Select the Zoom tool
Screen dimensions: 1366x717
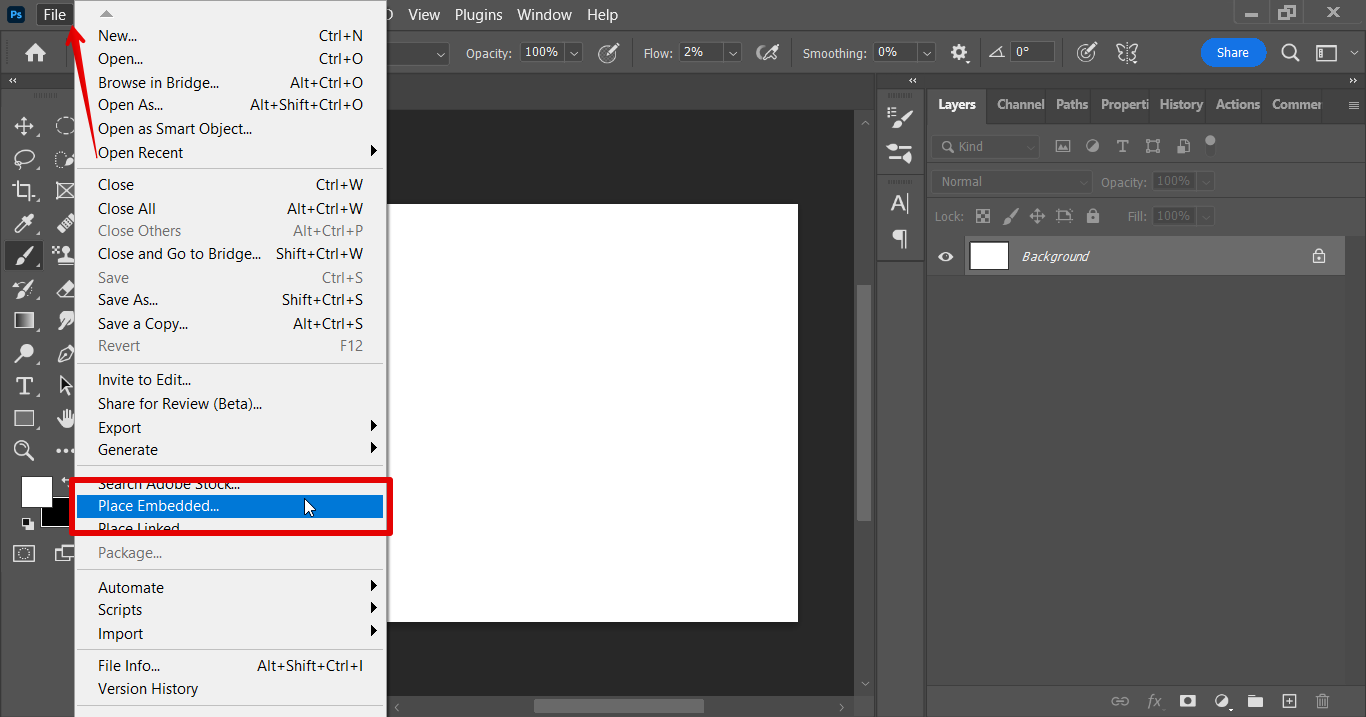click(x=24, y=450)
